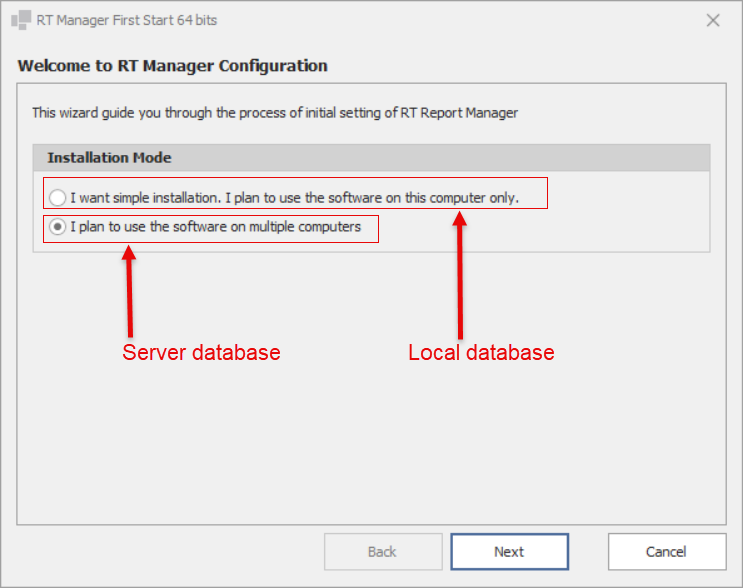
Task: Click the greyed-out Back button
Action: point(383,551)
